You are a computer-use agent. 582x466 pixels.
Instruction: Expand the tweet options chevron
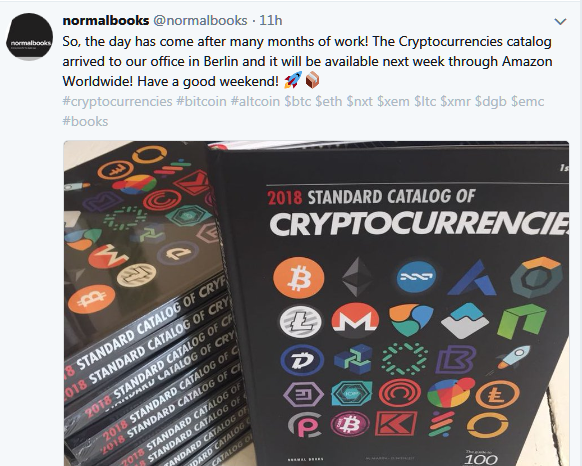[x=560, y=22]
